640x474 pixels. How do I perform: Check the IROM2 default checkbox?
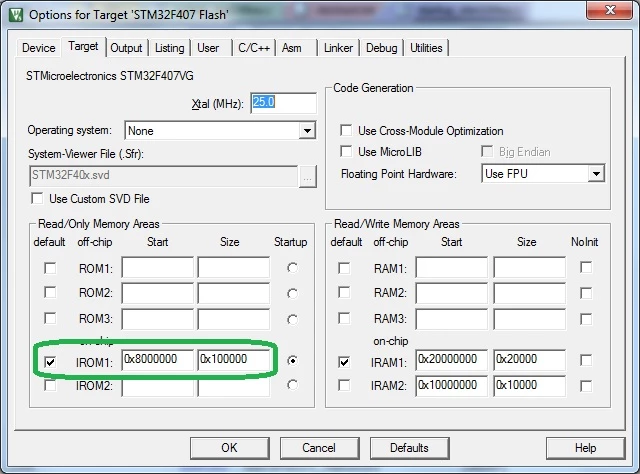pyautogui.click(x=50, y=385)
